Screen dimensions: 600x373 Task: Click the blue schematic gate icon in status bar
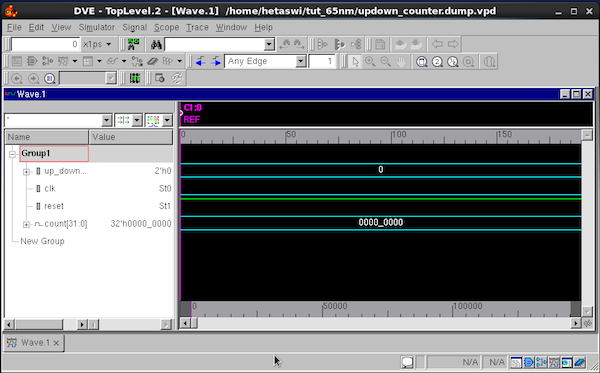[528, 362]
